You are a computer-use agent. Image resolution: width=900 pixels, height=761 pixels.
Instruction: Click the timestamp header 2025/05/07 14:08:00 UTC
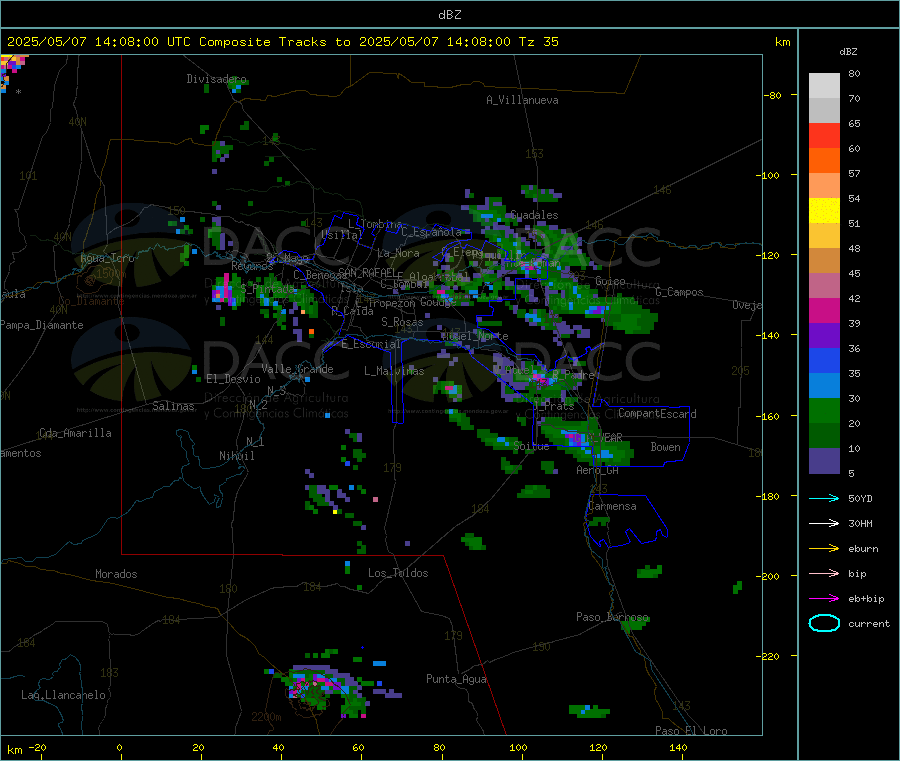pos(99,42)
